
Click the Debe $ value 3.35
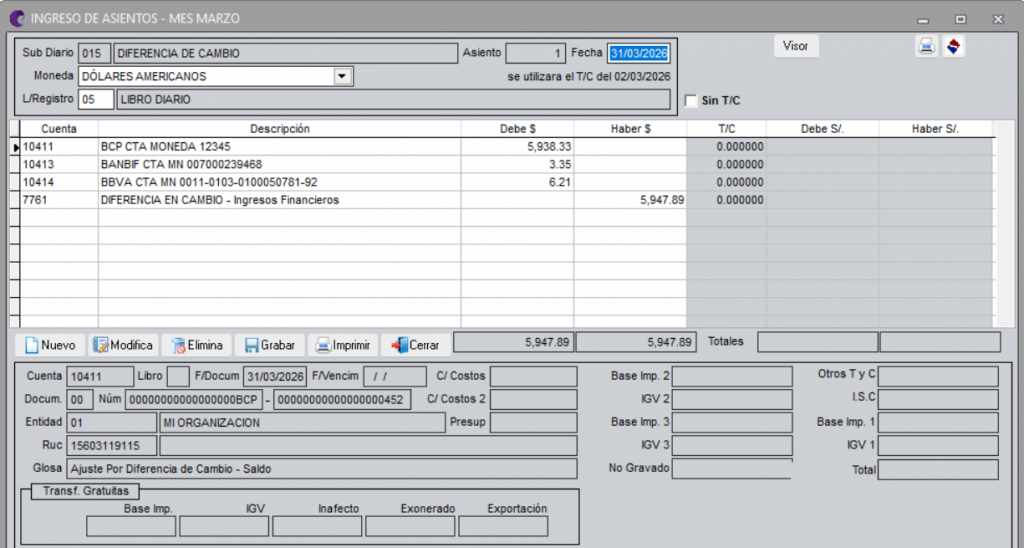[561, 165]
